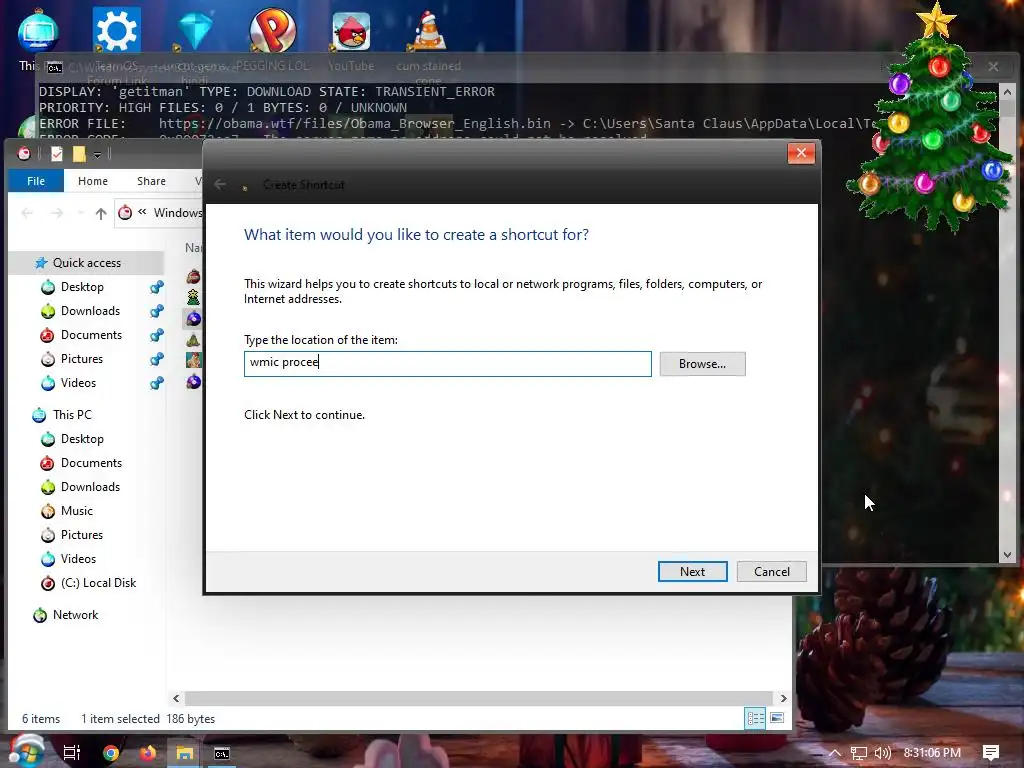Go up one folder level in Explorer
This screenshot has width=1024, height=768.
pyautogui.click(x=101, y=213)
